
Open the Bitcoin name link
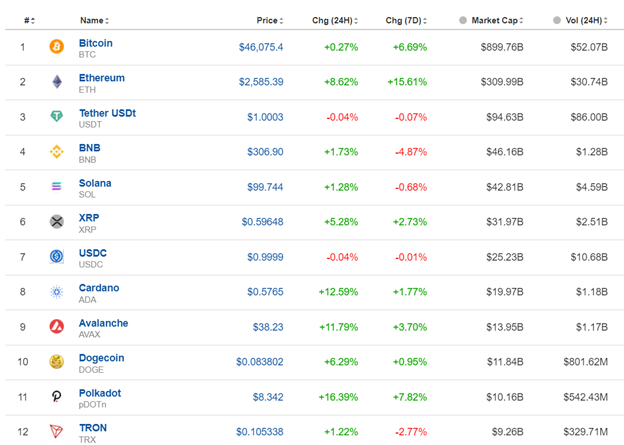(x=96, y=43)
